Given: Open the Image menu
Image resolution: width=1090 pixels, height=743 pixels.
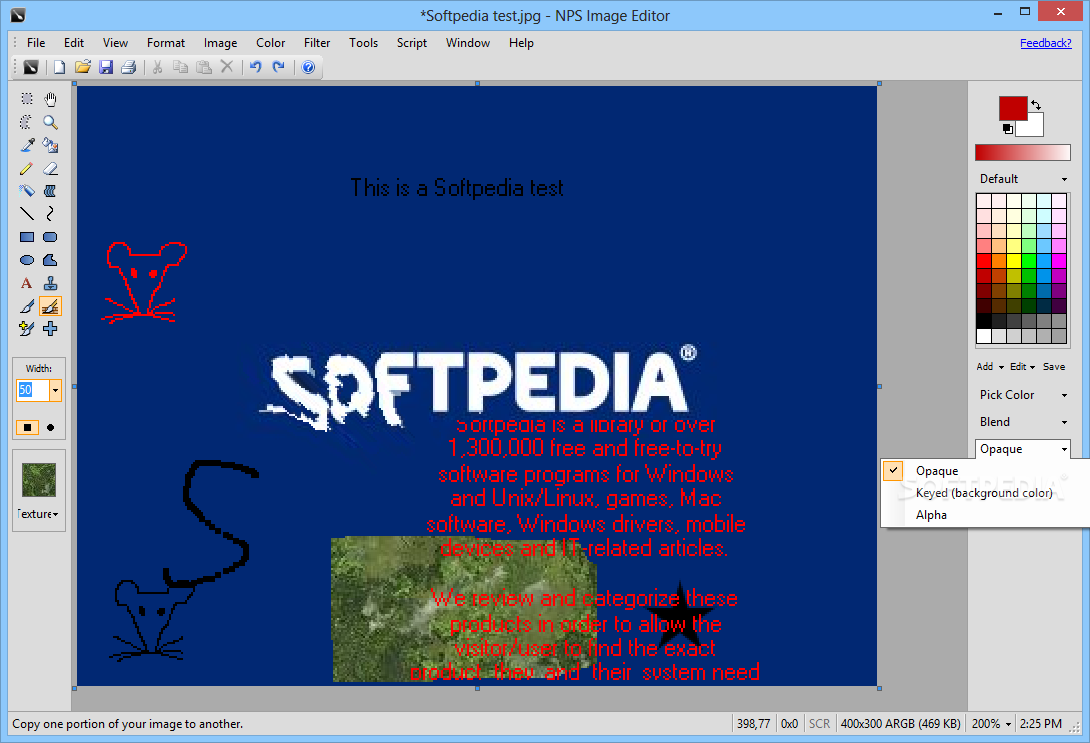Looking at the screenshot, I should point(220,43).
